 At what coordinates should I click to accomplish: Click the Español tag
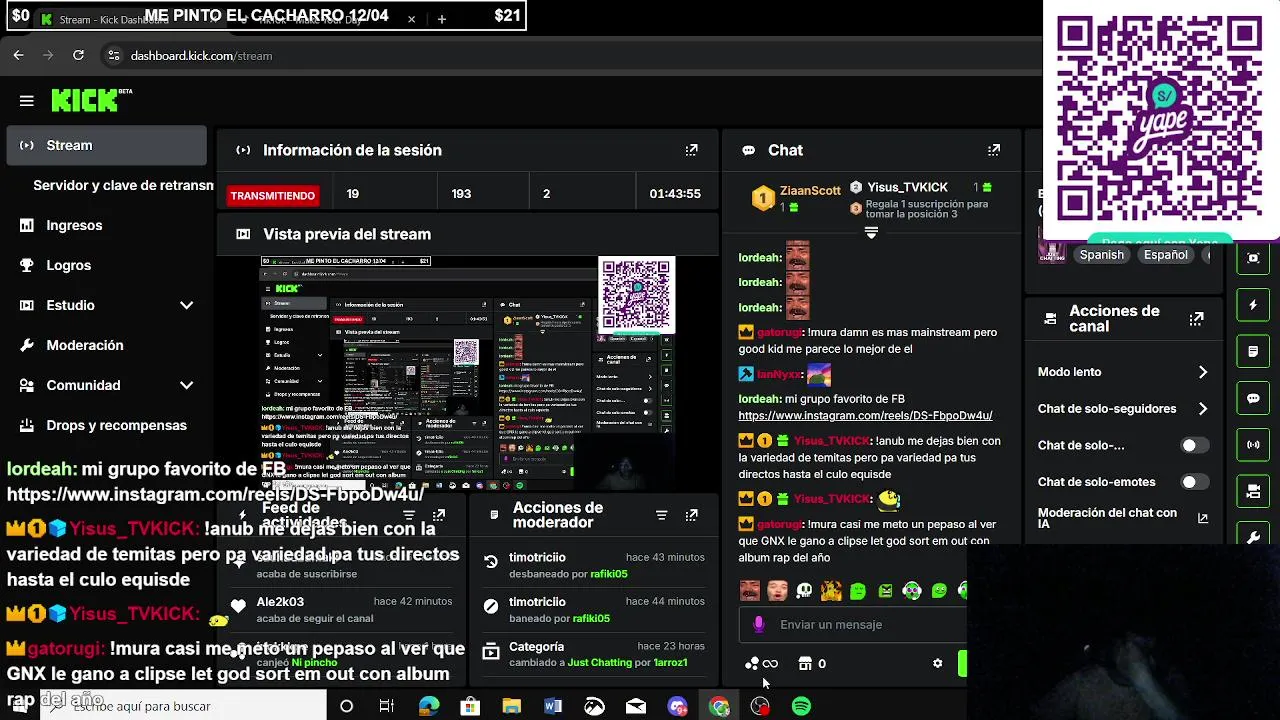[1166, 255]
